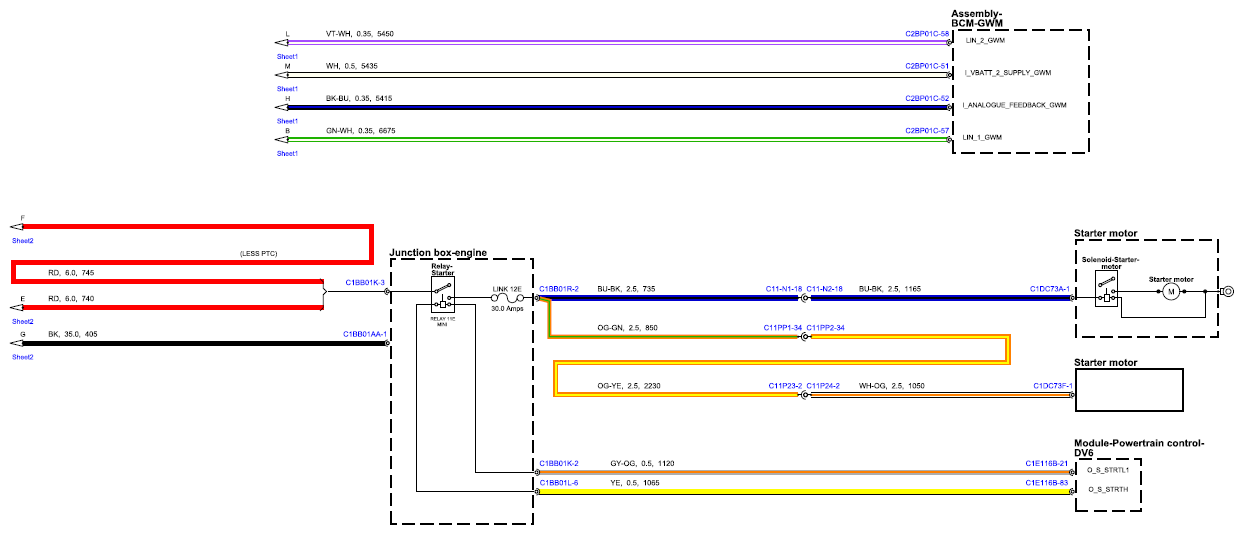1243x534 pixels.
Task: Open connector C1BB01R-2
Action: pos(559,289)
